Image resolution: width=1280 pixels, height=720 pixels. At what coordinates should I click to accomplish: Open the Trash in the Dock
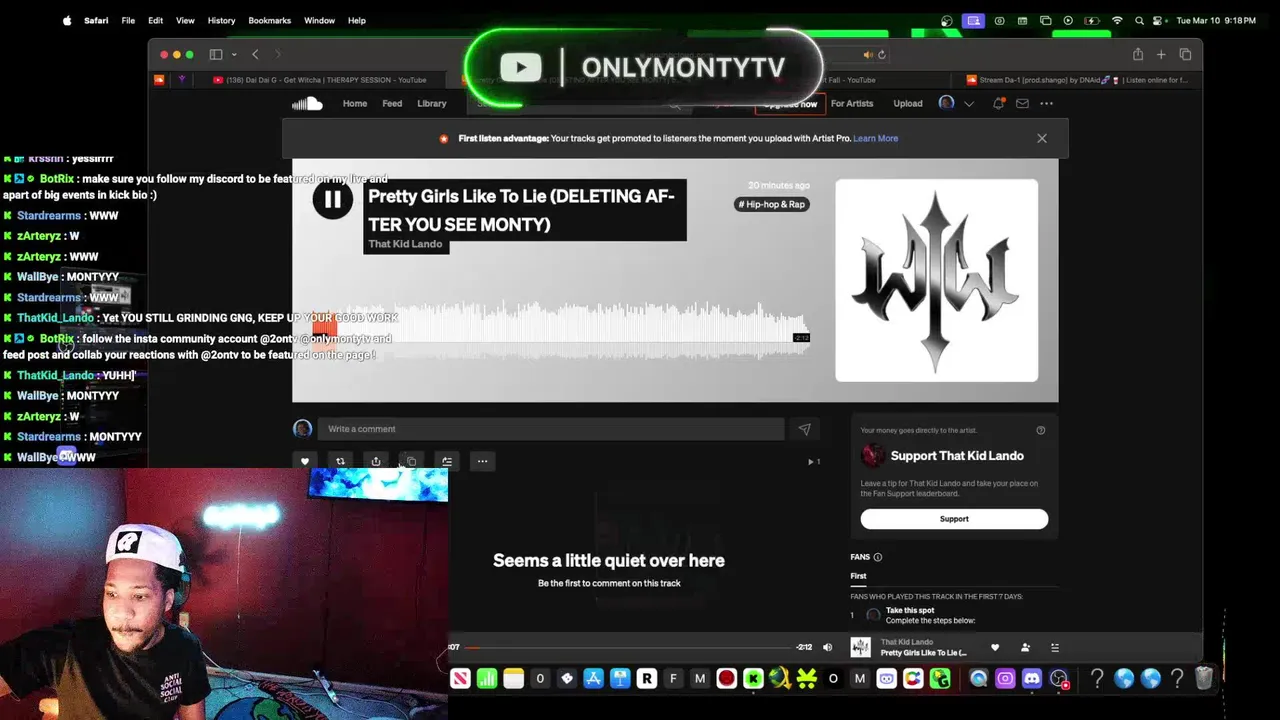coord(1204,679)
